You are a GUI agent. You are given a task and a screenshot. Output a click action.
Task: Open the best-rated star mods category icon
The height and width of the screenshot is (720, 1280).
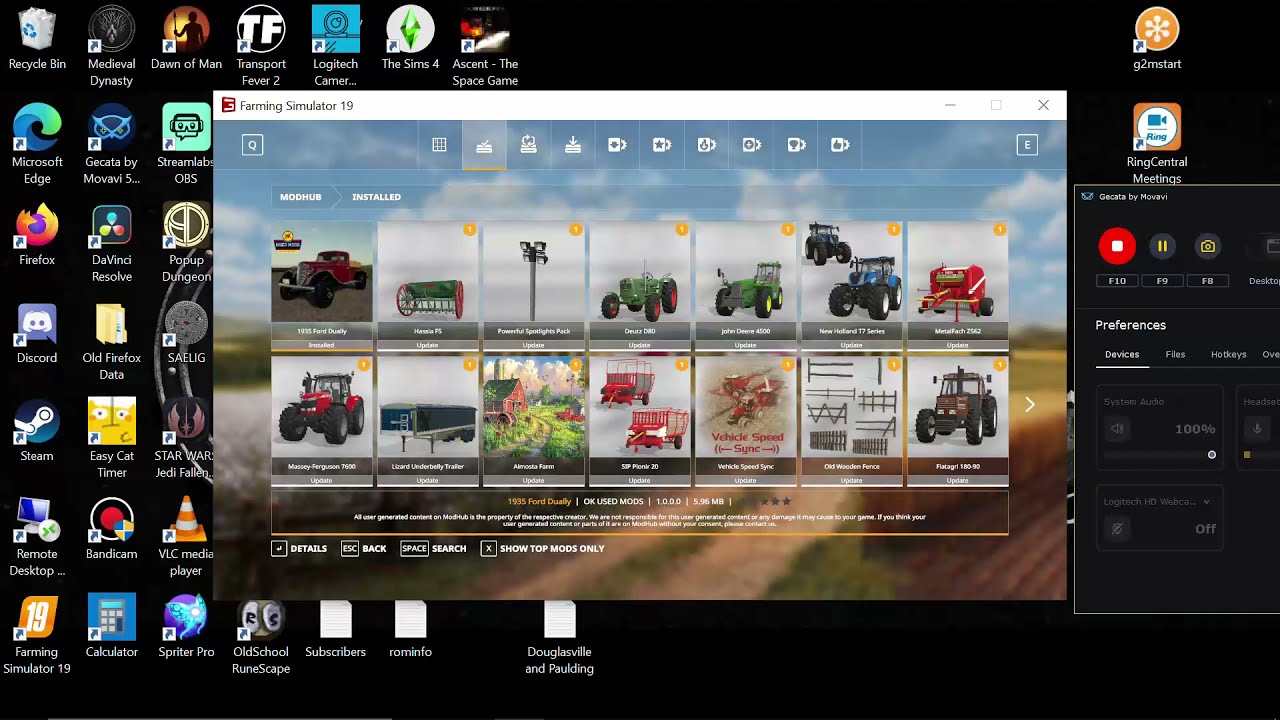click(662, 145)
